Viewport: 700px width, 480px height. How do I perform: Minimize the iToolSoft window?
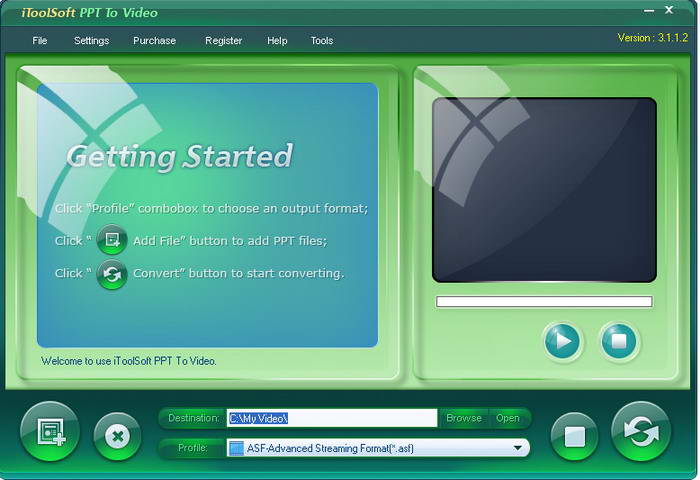(x=649, y=10)
